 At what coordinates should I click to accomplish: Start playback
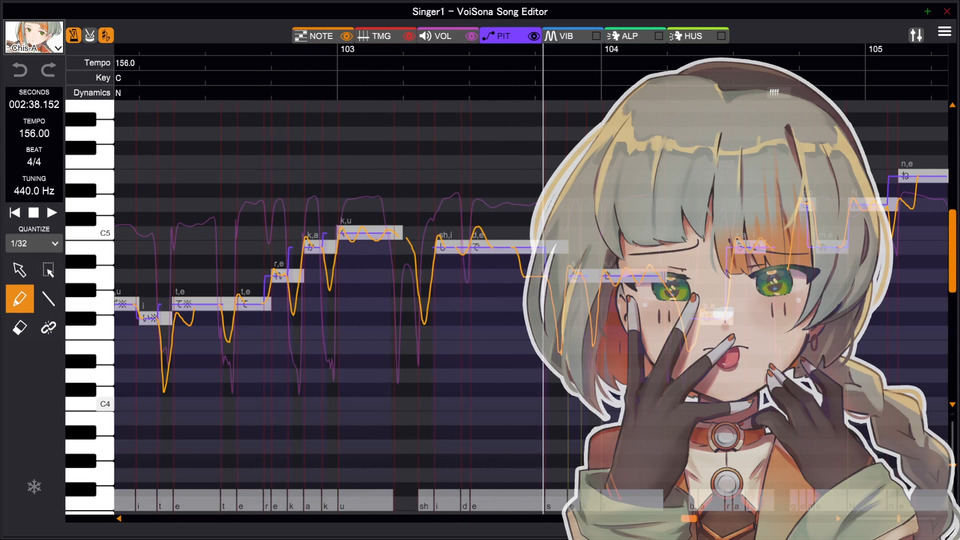point(52,212)
